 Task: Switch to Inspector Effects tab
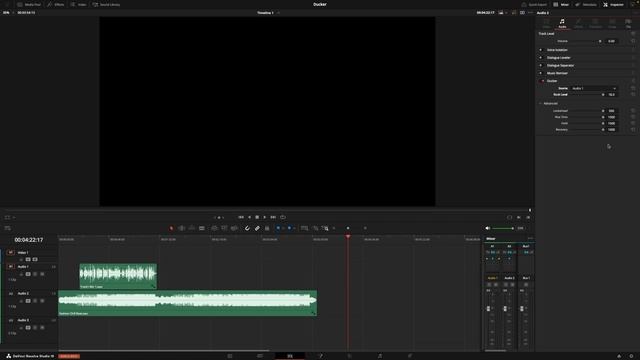[578, 23]
